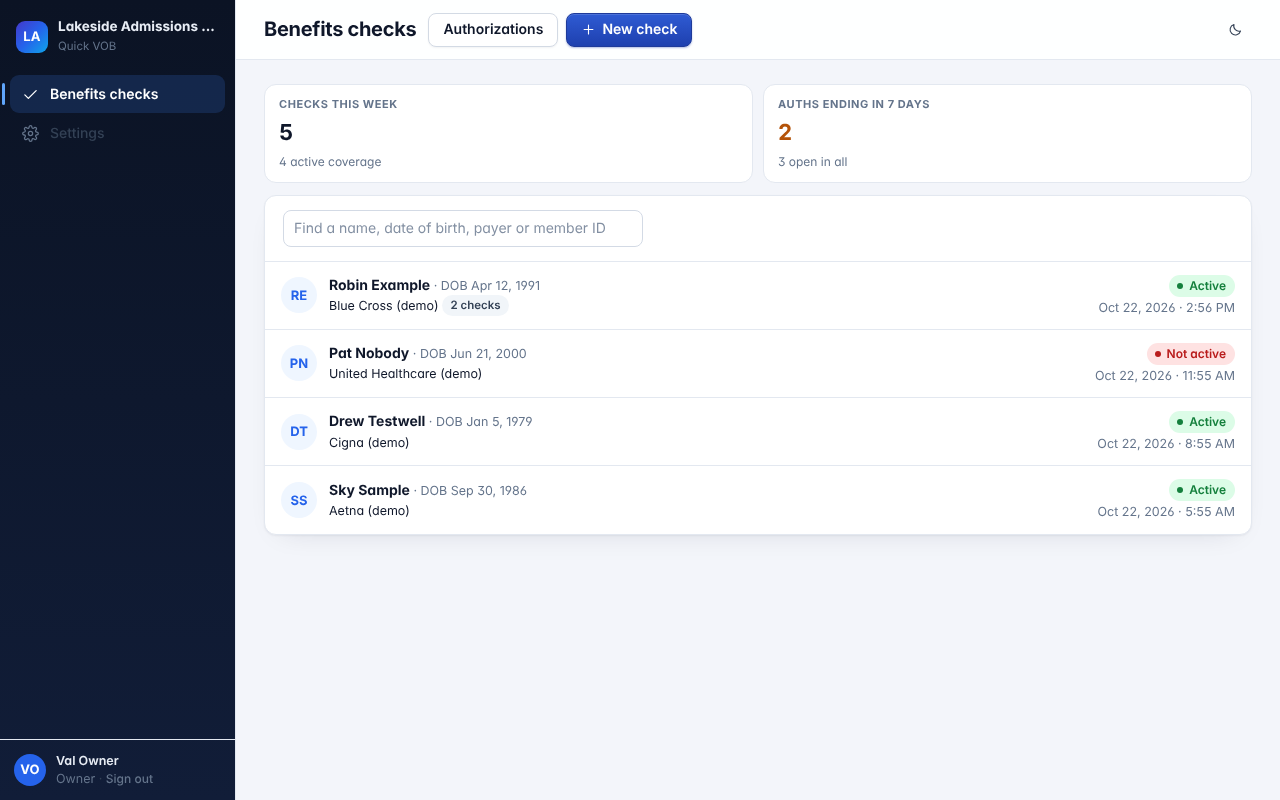
Task: Click timestamp Oct 22, 2026 · 8:55 AM
Action: point(1166,444)
